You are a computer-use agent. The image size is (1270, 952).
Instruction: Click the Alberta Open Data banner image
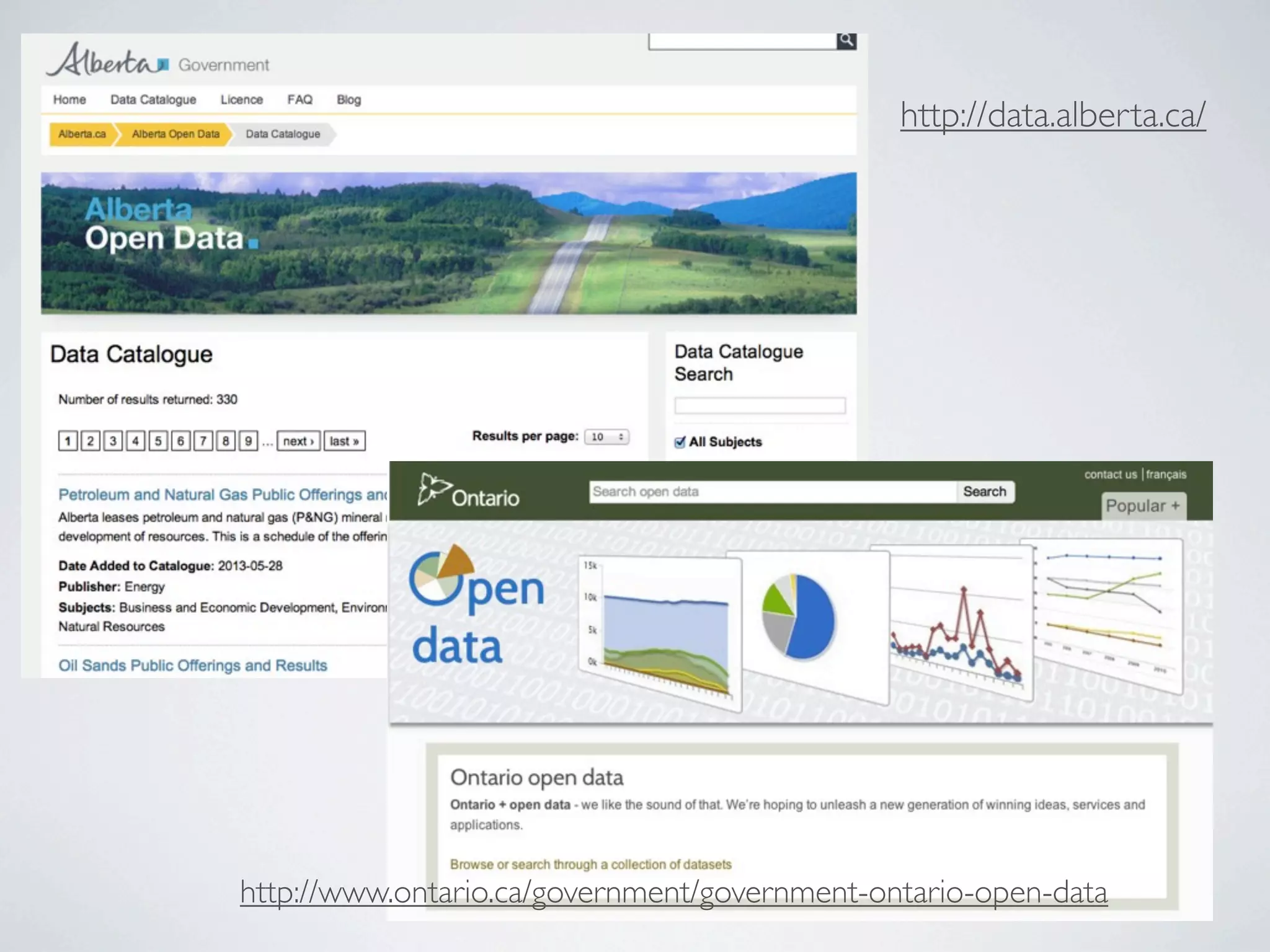[x=449, y=243]
